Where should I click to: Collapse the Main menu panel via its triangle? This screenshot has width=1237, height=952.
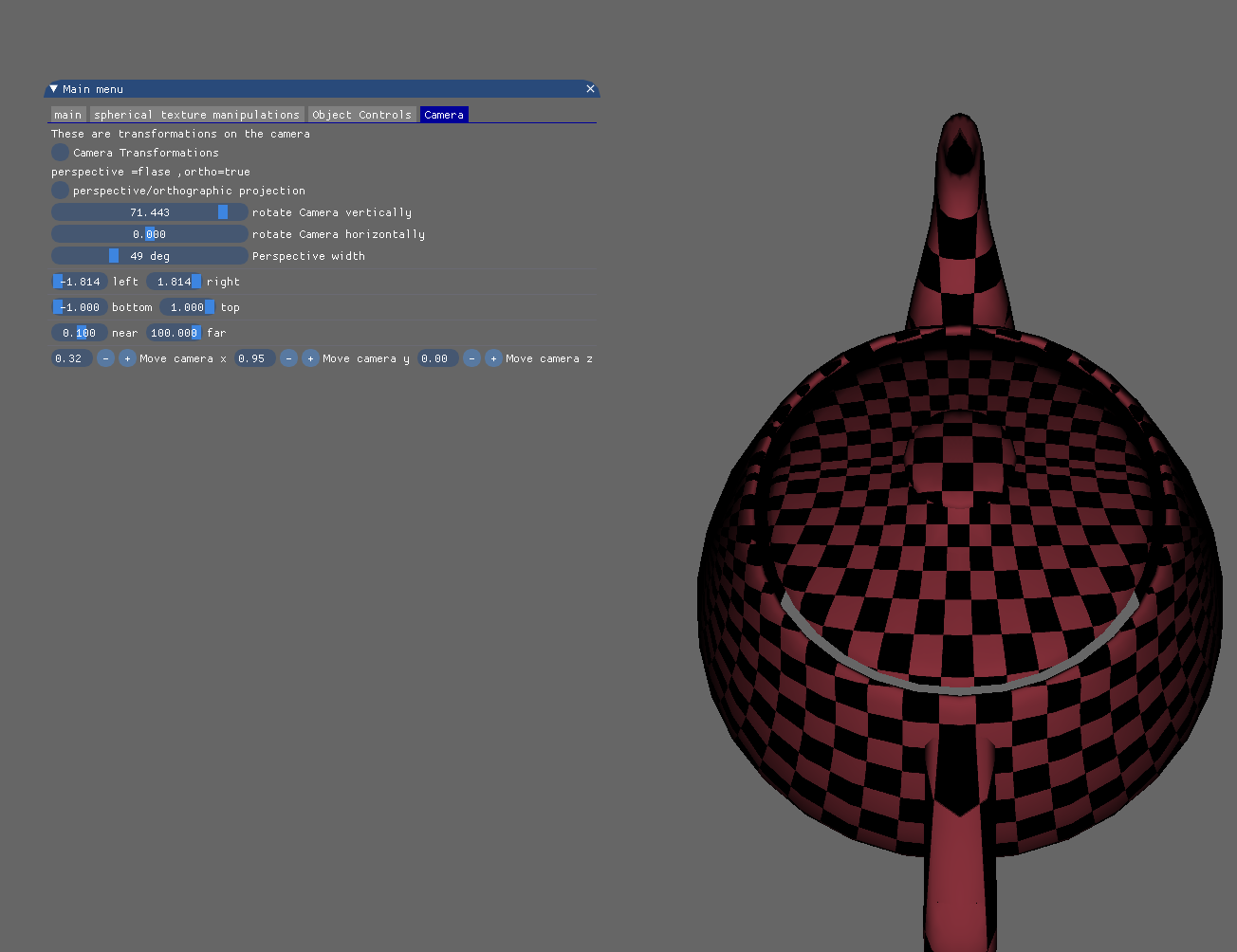point(53,88)
